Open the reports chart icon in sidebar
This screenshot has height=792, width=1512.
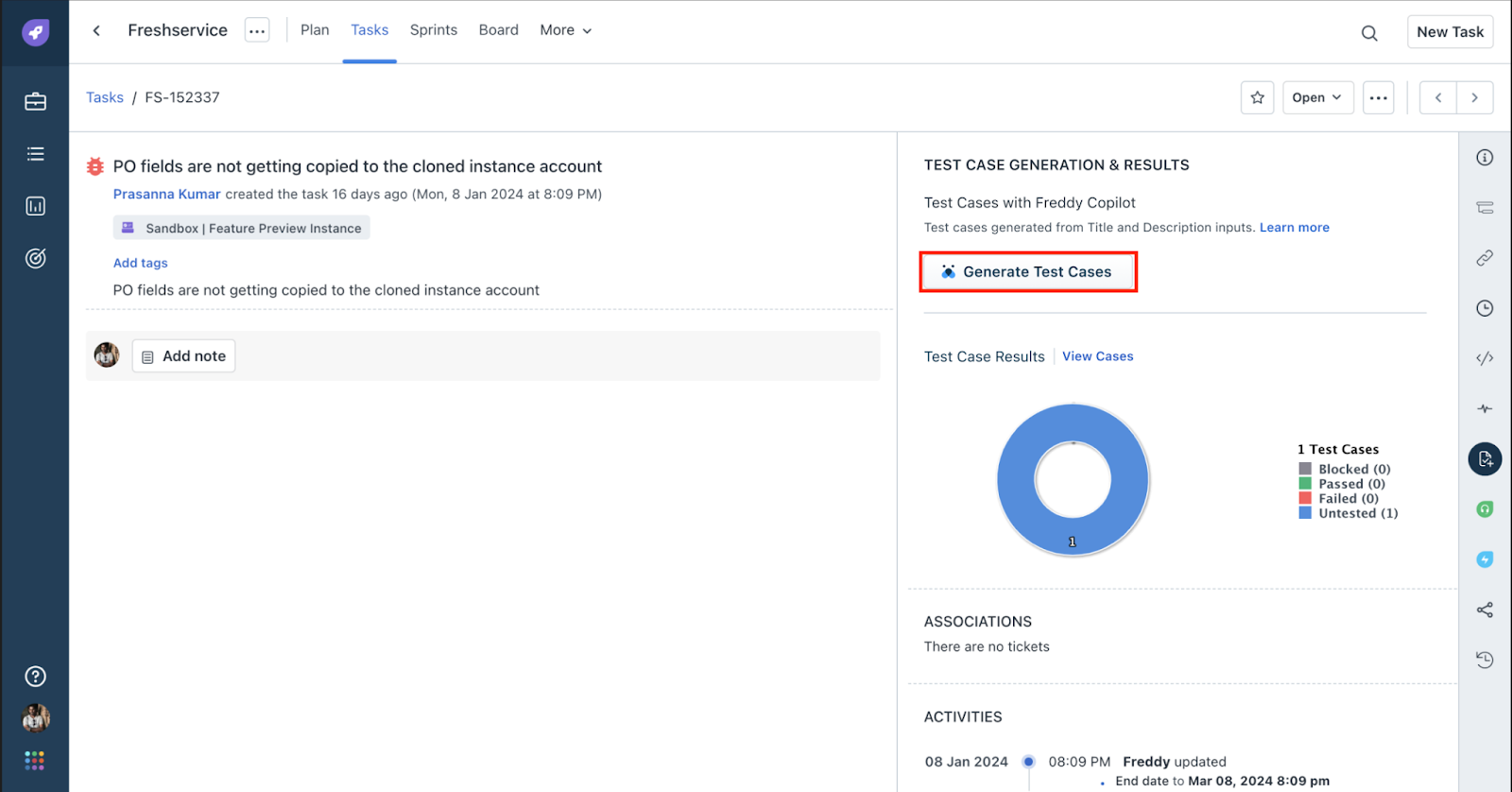[35, 206]
